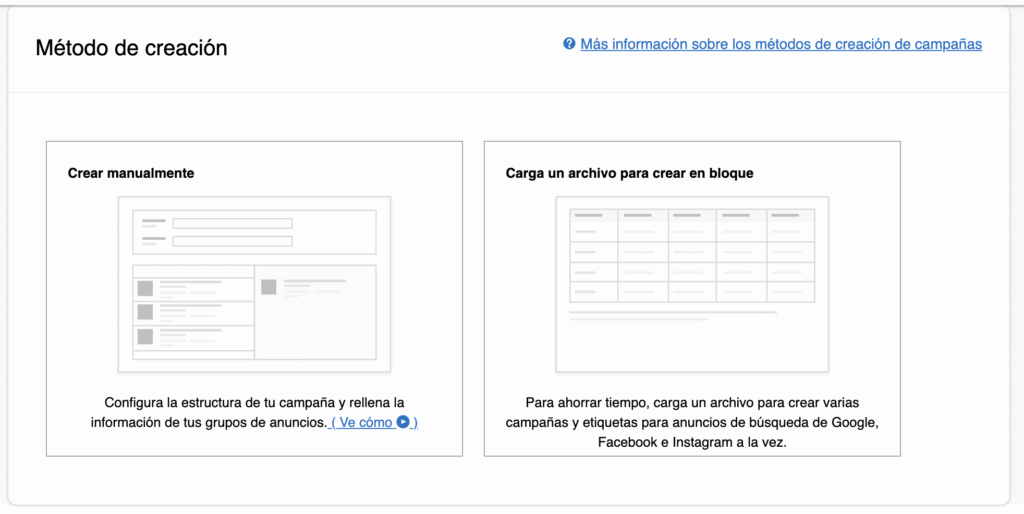Click the top gray square in manual illustration list

pyautogui.click(x=145, y=288)
